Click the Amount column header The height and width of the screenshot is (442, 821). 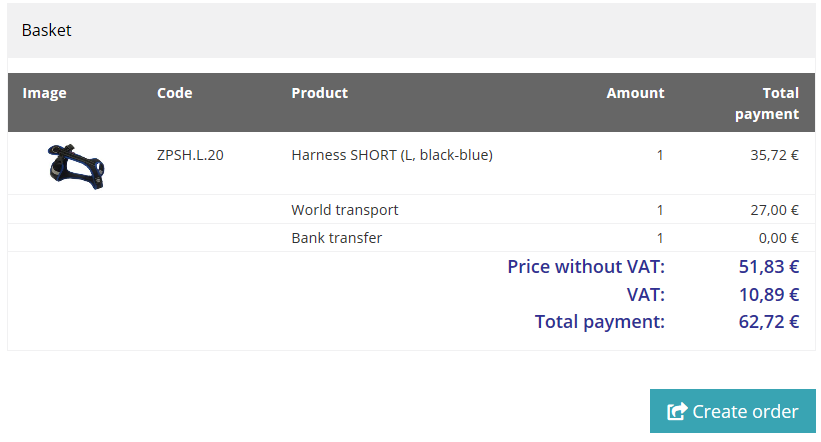[x=636, y=93]
